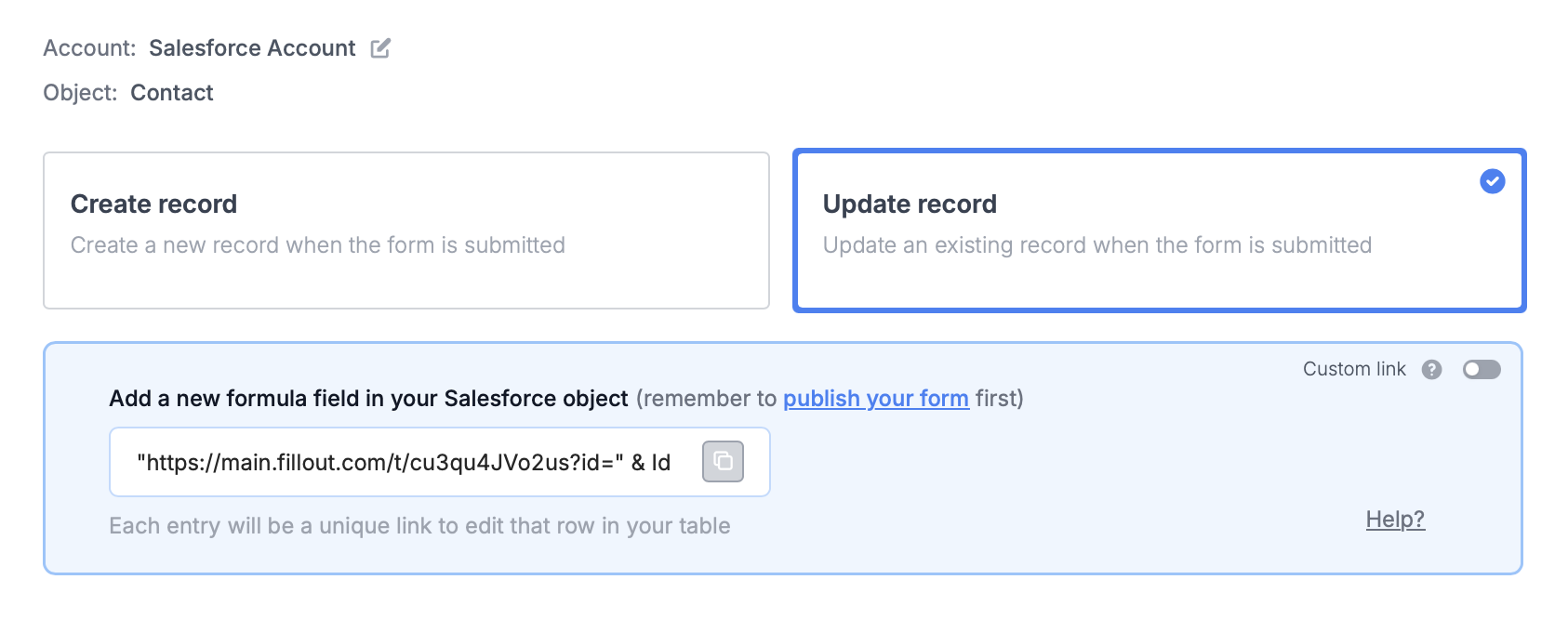
Task: Click the edit icon beside Salesforce Account
Action: pyautogui.click(x=380, y=48)
